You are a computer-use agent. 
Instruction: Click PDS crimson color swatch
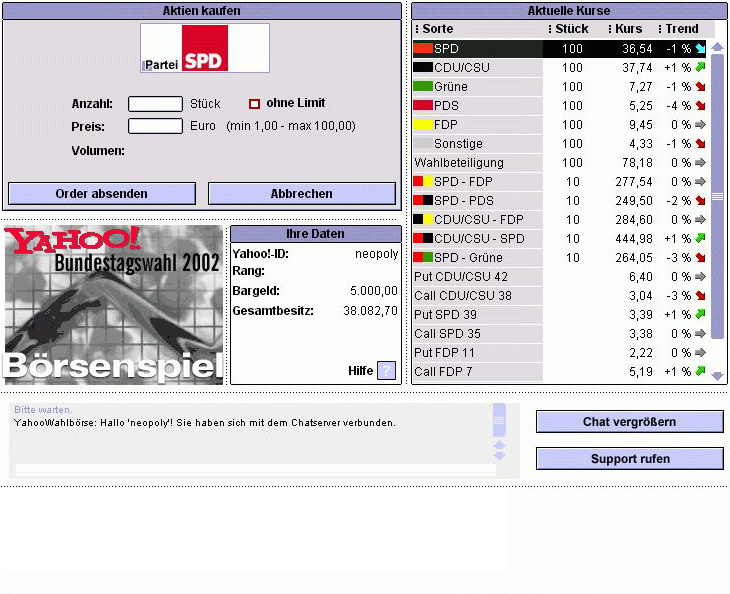pos(423,105)
